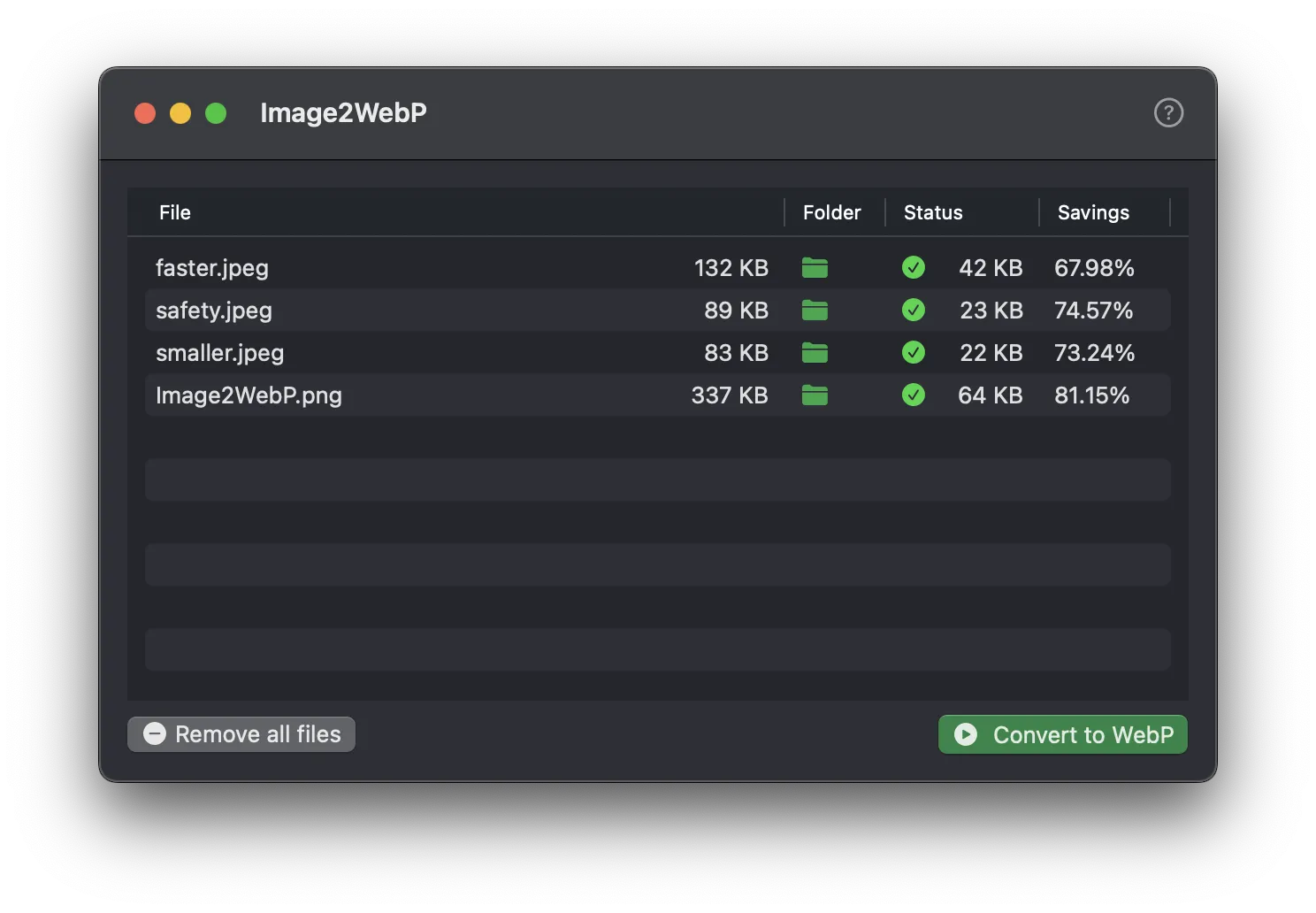
Task: Click the green checkmark status for Image2WebP.png
Action: [x=914, y=395]
